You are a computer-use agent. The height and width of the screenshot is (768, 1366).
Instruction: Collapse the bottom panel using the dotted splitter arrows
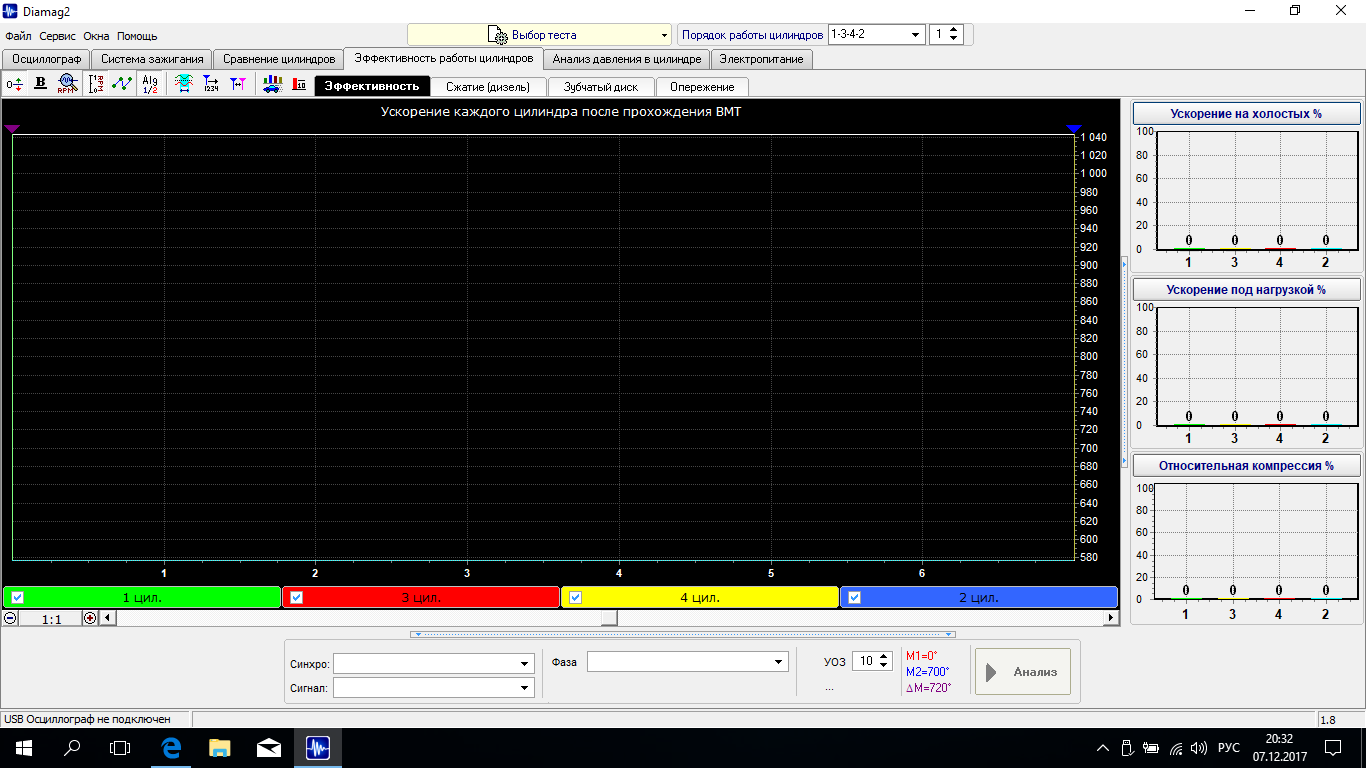[683, 634]
